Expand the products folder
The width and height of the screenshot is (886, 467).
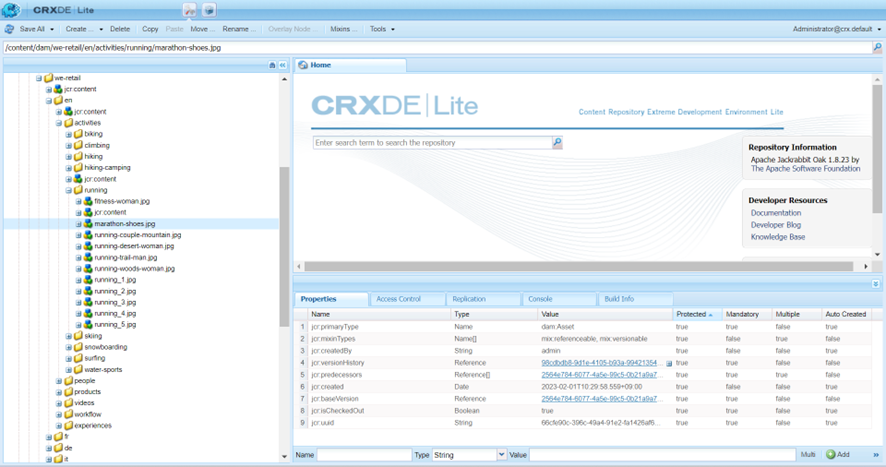[x=59, y=392]
